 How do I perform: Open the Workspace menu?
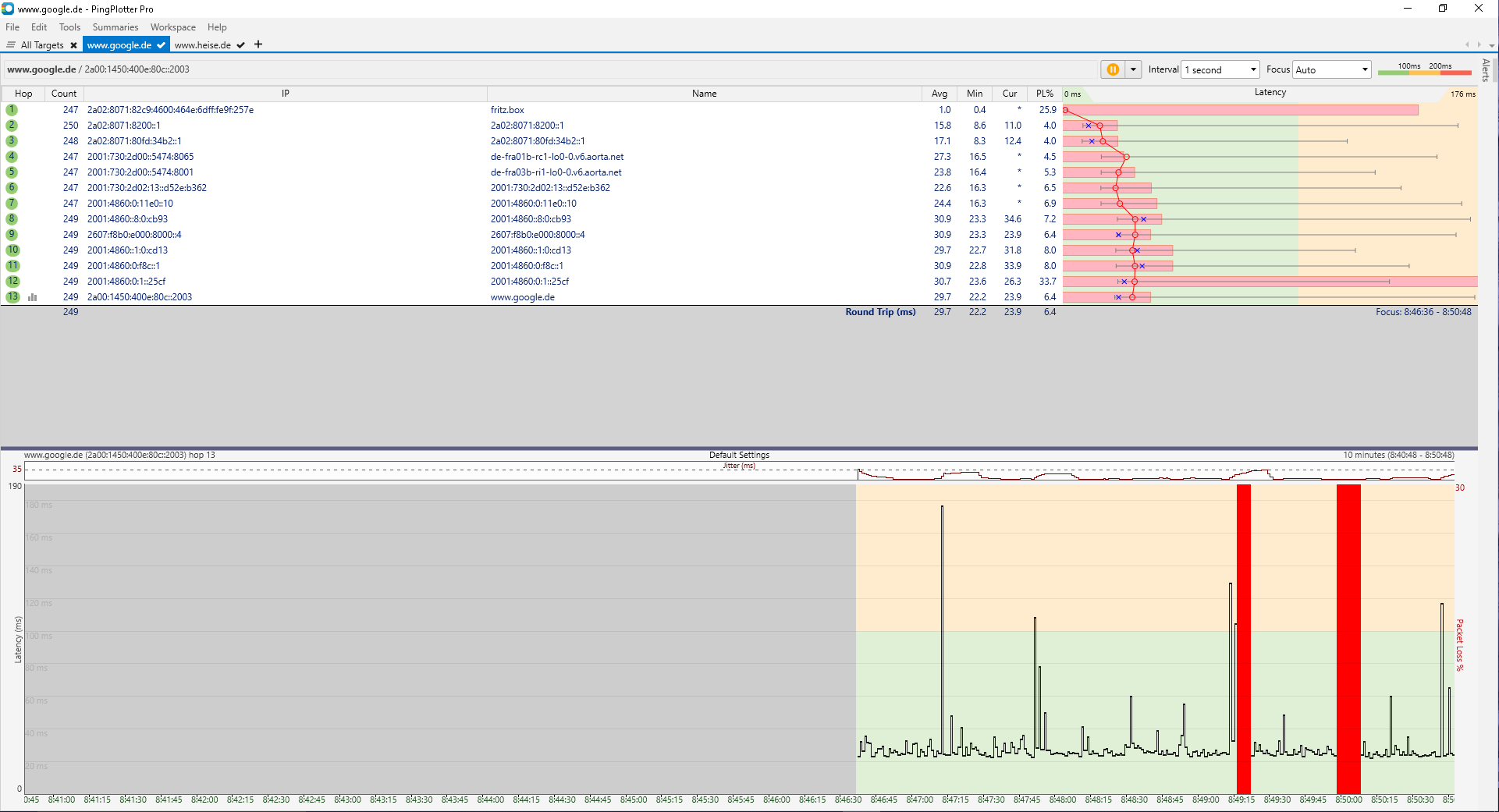[173, 27]
